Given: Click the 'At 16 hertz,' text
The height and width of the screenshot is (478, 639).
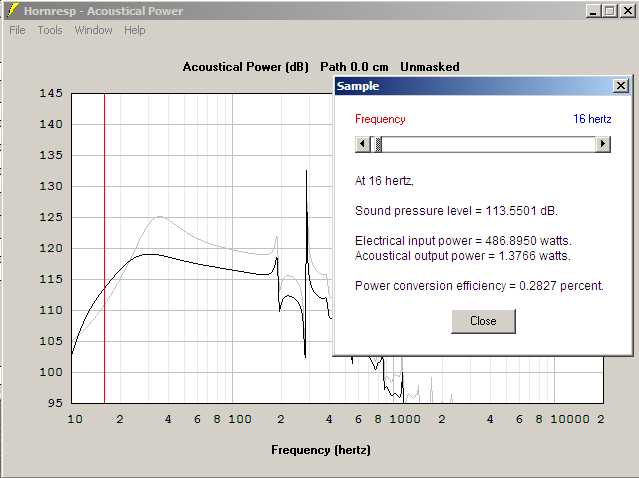Looking at the screenshot, I should [384, 181].
